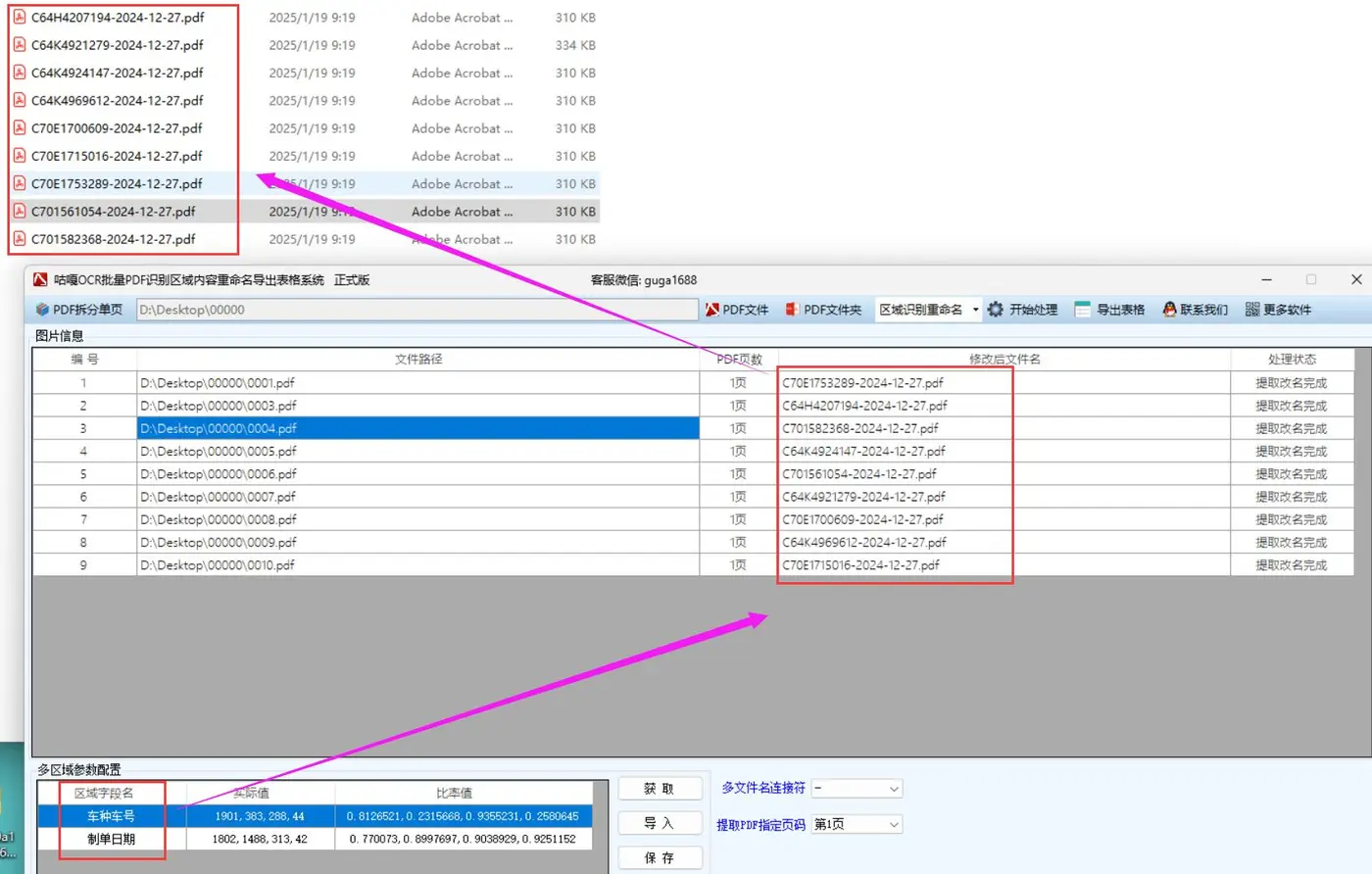Click the PDF文件 button icon
This screenshot has height=874, width=1372.
tap(712, 310)
